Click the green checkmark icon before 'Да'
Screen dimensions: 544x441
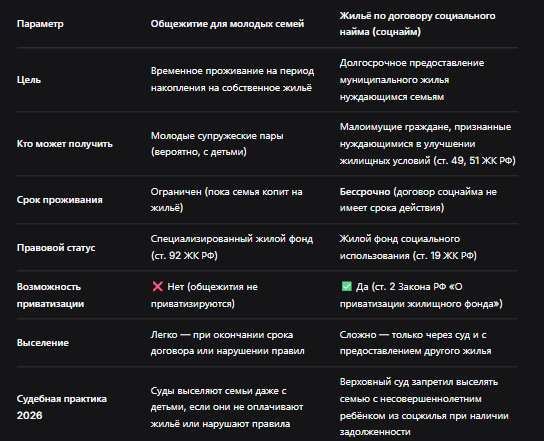(346, 287)
